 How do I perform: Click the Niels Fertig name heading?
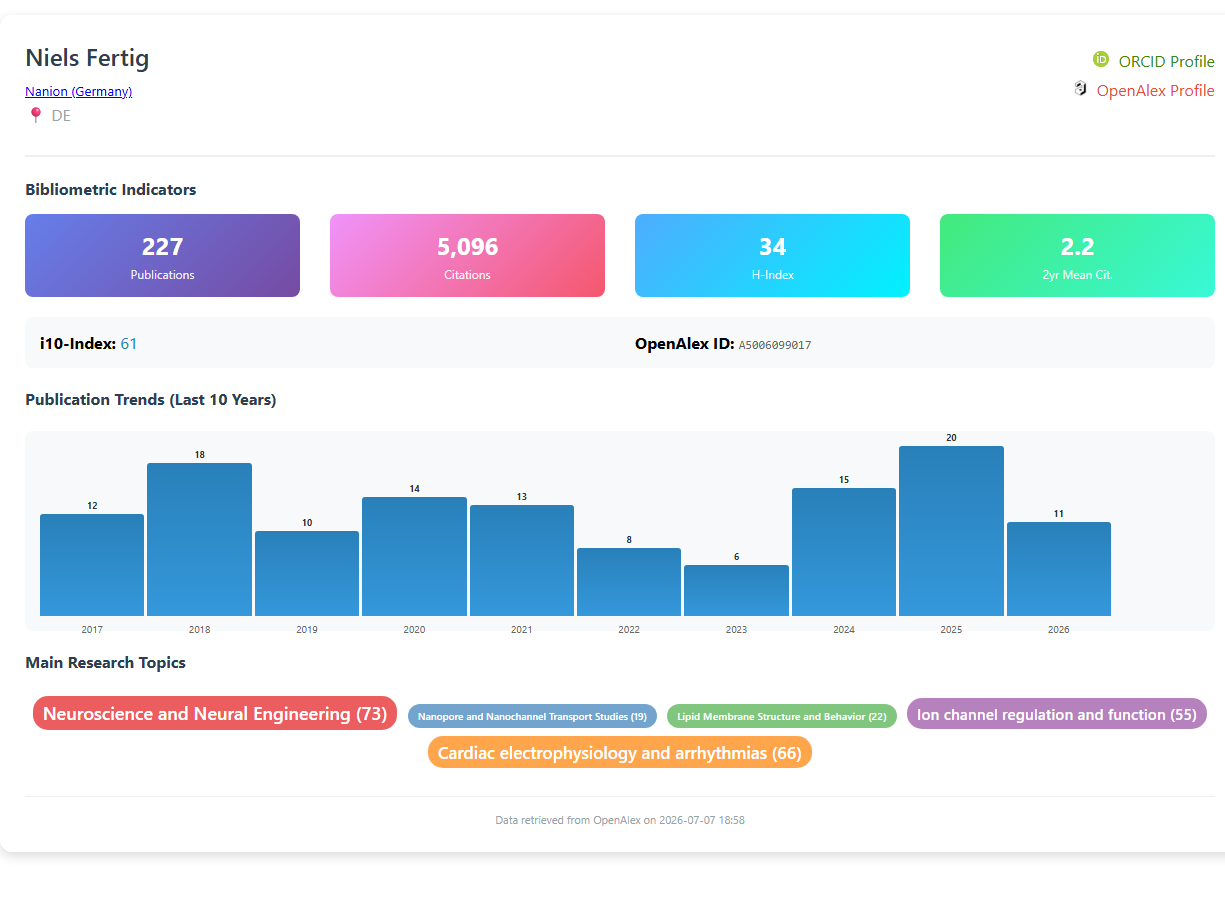(87, 58)
